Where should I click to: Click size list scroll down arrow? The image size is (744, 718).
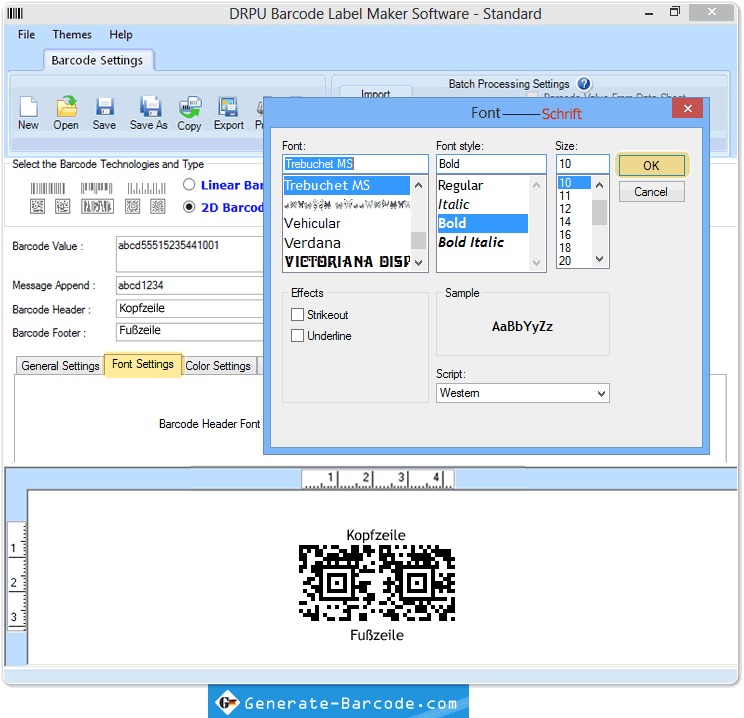(600, 259)
